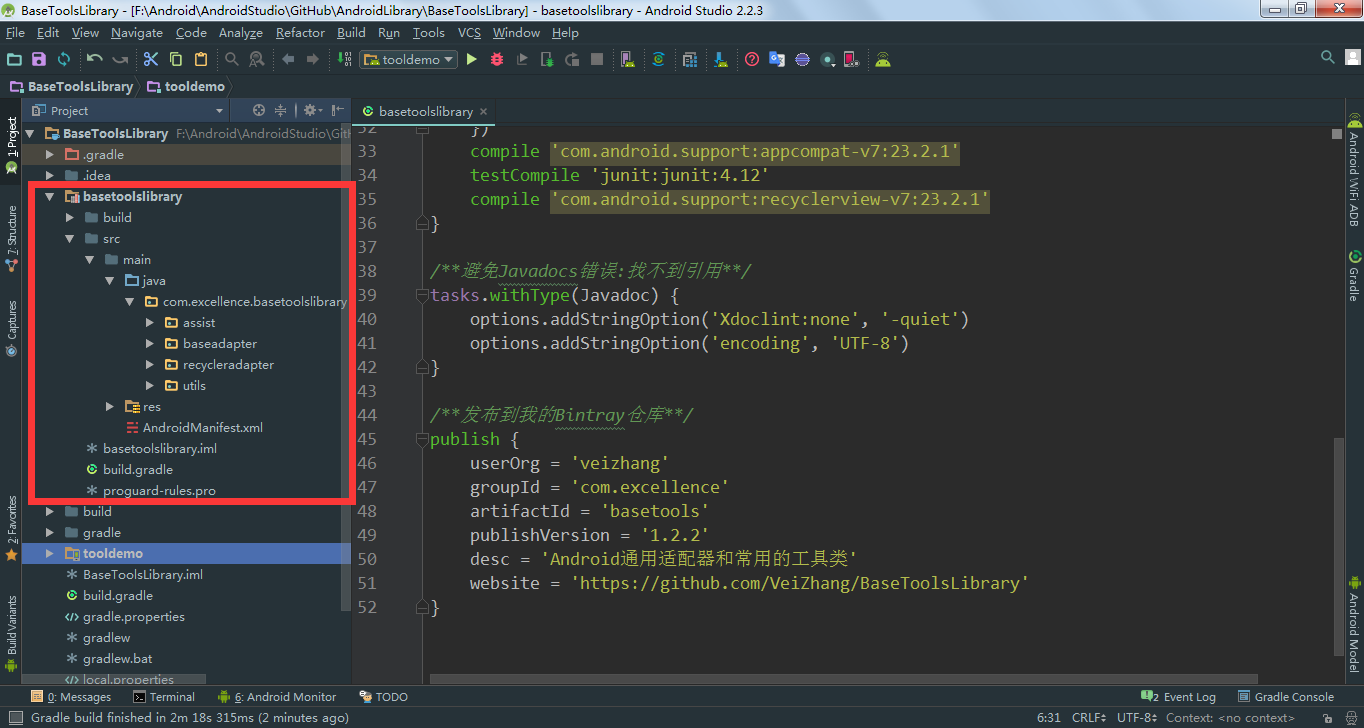The height and width of the screenshot is (728, 1364).
Task: Open the Project Structure icon
Action: (x=689, y=60)
